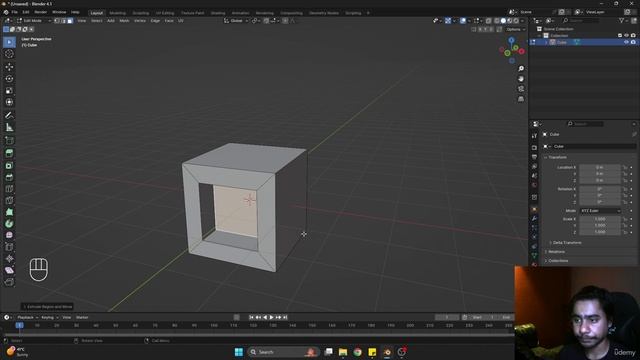Select the Edge Slide tool

click(9, 247)
